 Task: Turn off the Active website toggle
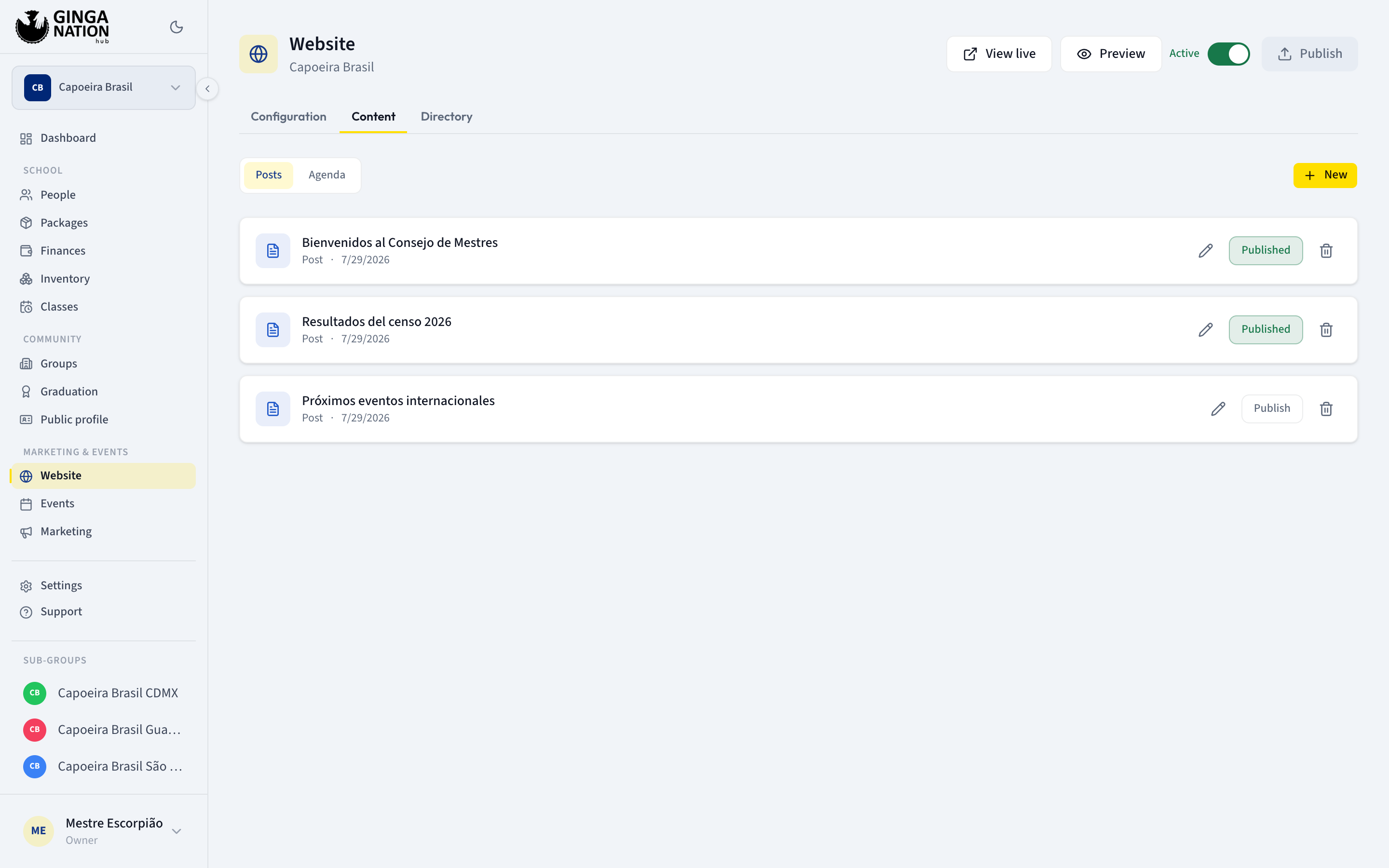(x=1228, y=54)
